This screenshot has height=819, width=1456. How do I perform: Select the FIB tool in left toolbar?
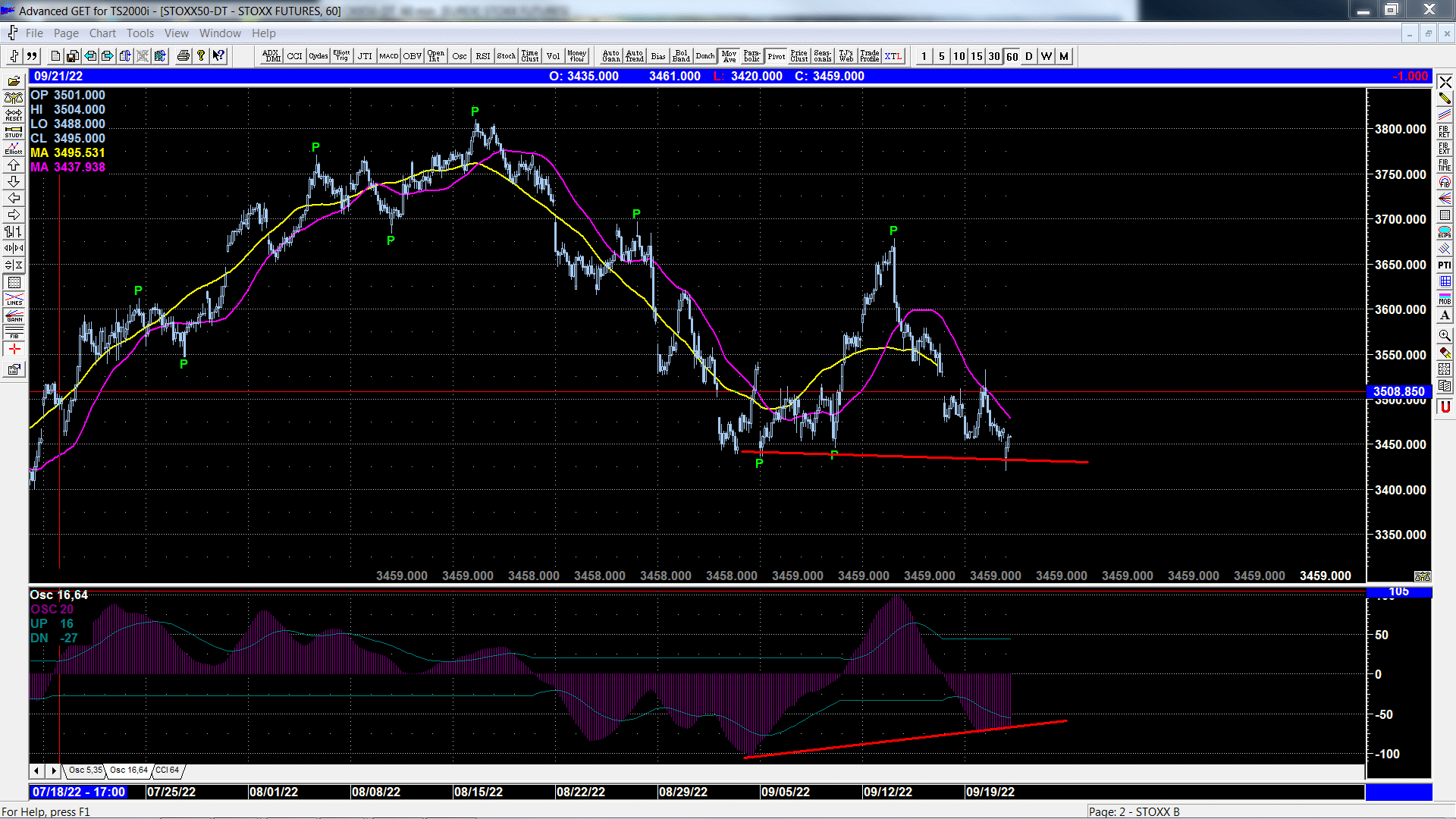click(14, 332)
